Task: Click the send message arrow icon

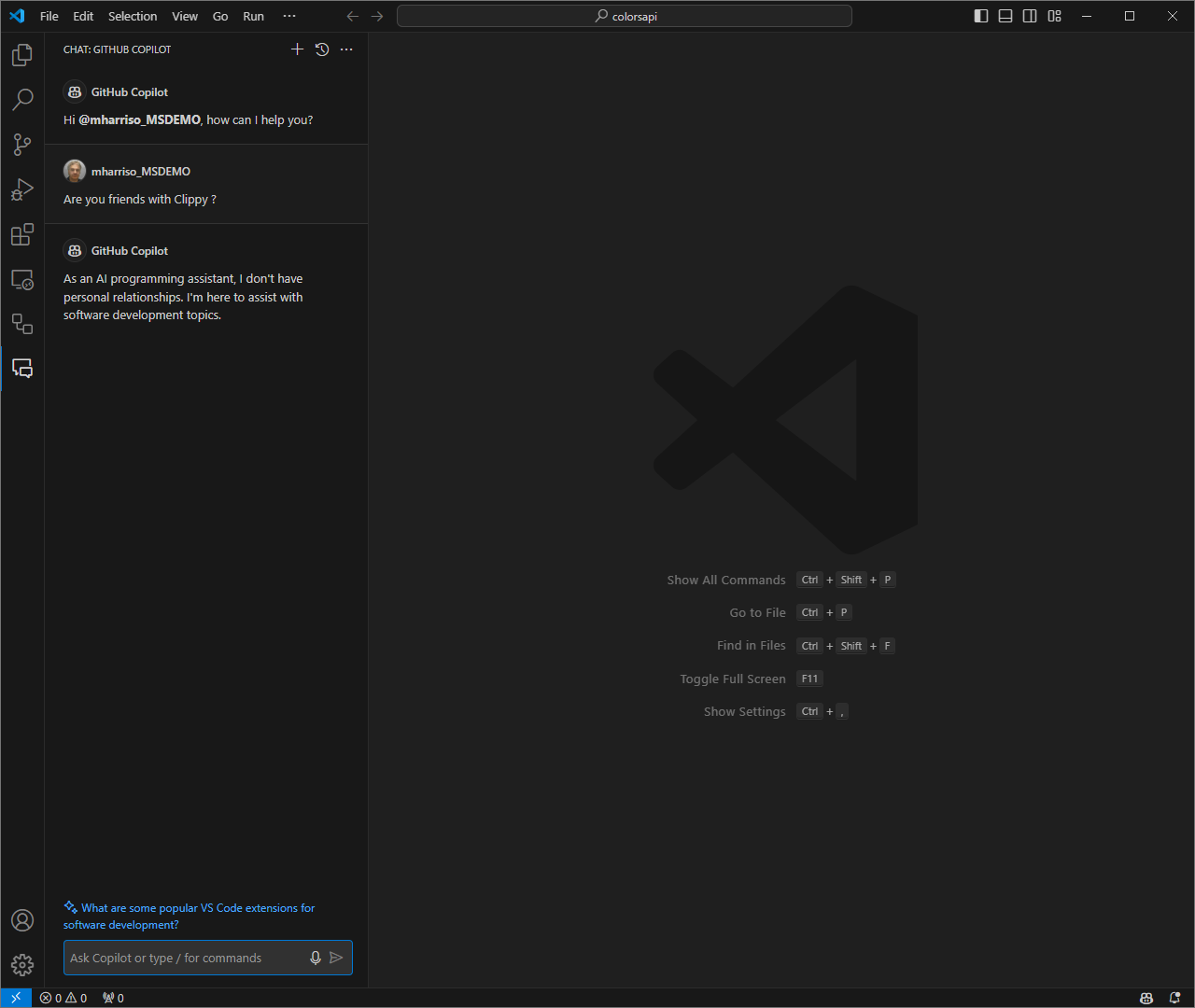Action: (x=337, y=958)
